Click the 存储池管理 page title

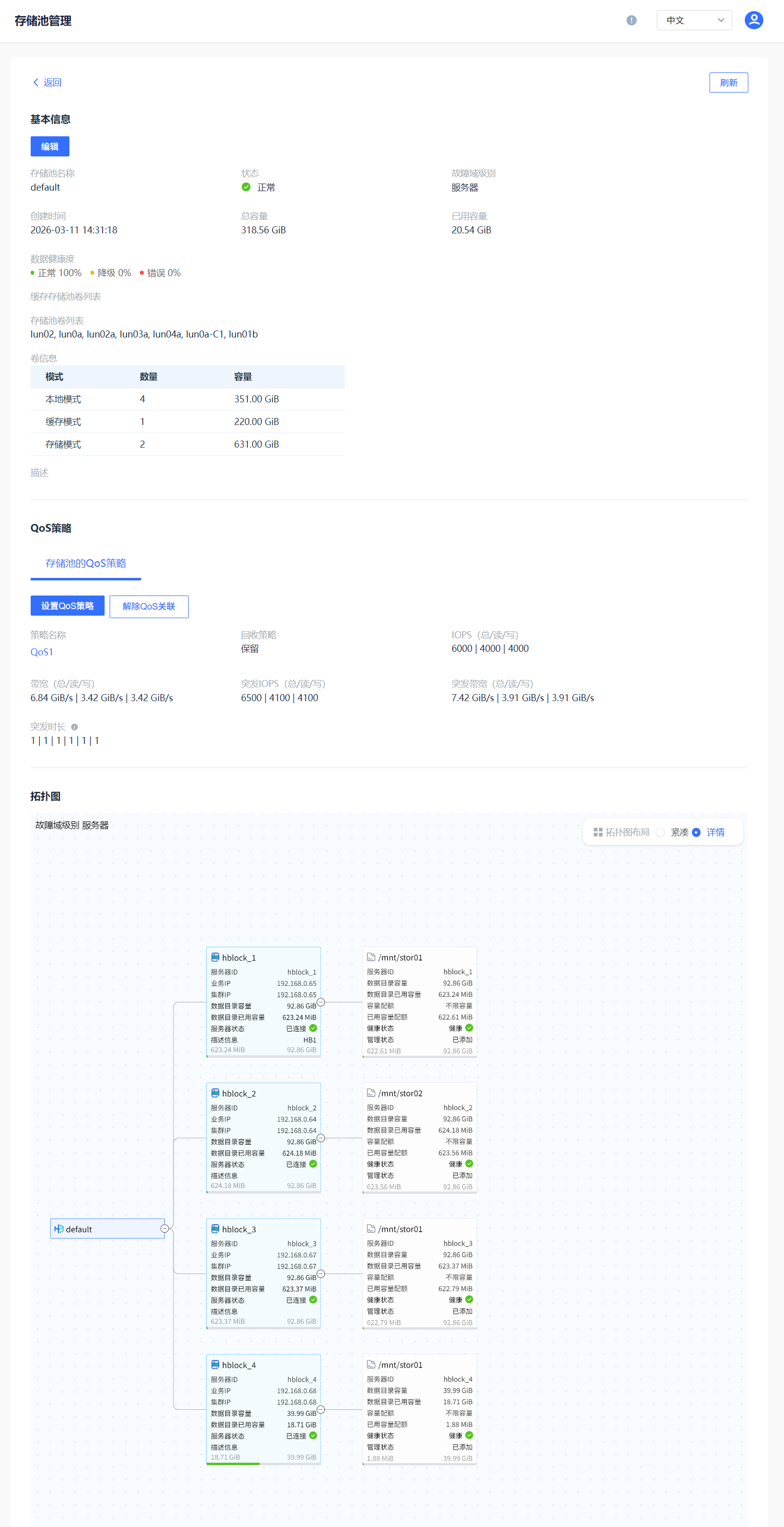pos(43,21)
